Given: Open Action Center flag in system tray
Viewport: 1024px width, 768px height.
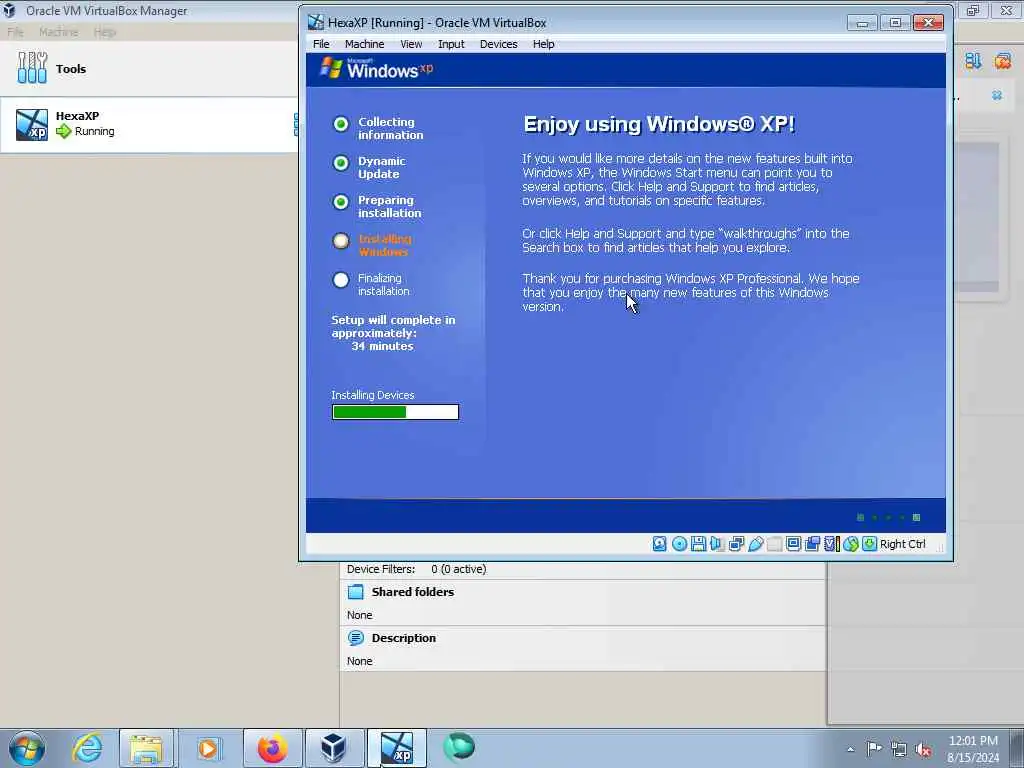Looking at the screenshot, I should coord(874,748).
